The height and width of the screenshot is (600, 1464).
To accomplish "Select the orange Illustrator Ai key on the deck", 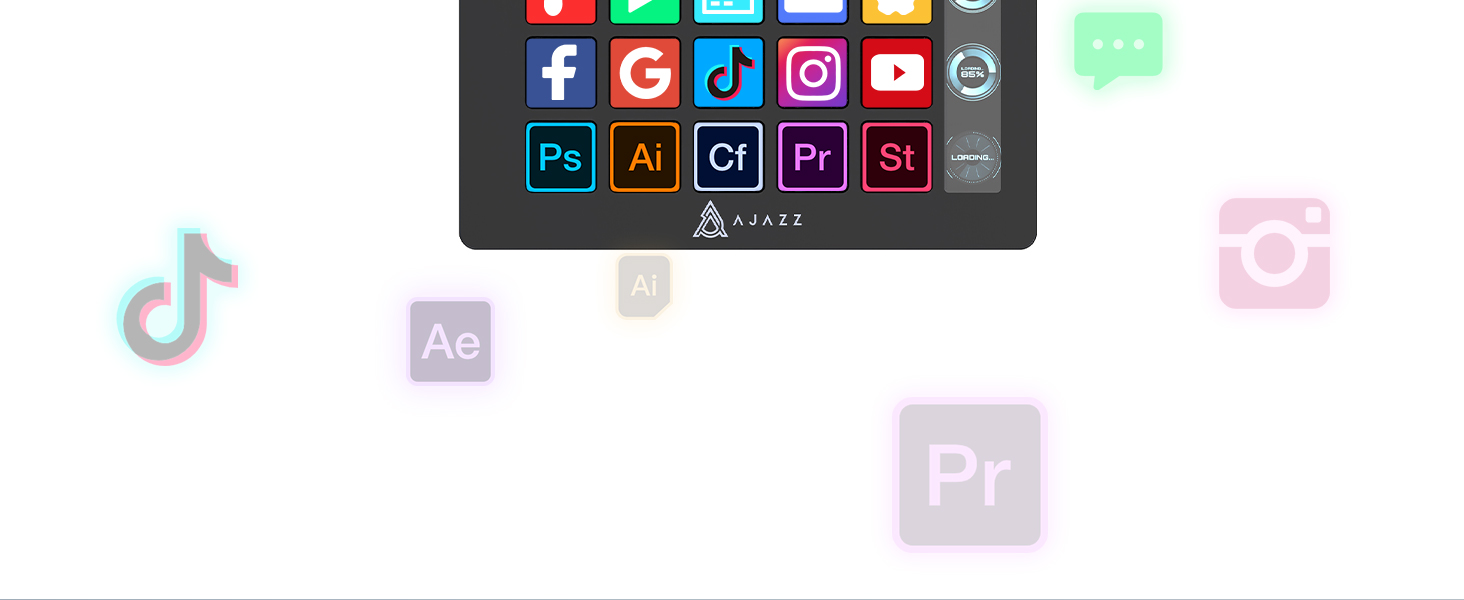I will click(645, 157).
